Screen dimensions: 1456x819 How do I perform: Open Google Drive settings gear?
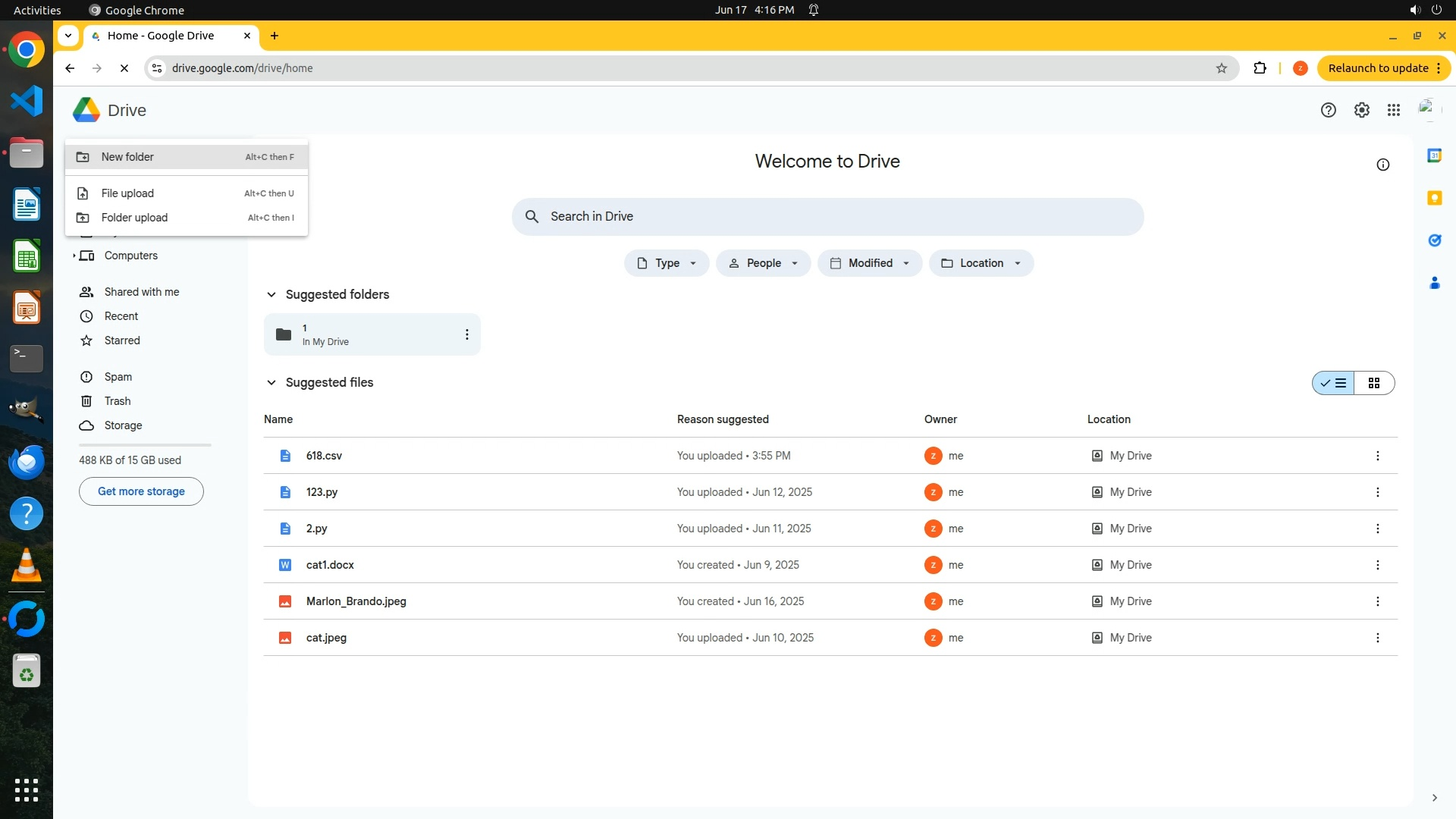1361,111
